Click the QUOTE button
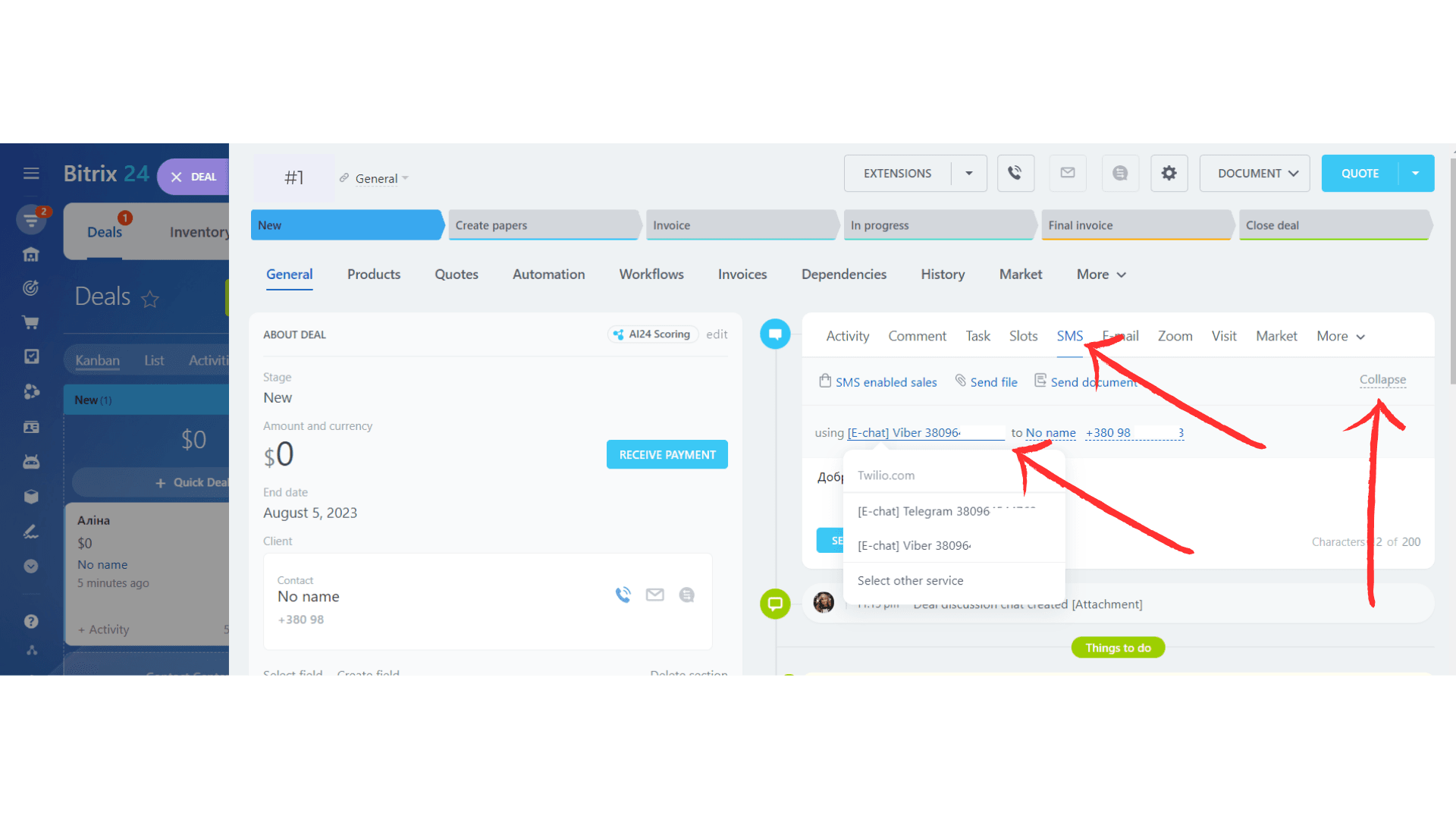Viewport: 1456px width, 819px height. pos(1360,174)
